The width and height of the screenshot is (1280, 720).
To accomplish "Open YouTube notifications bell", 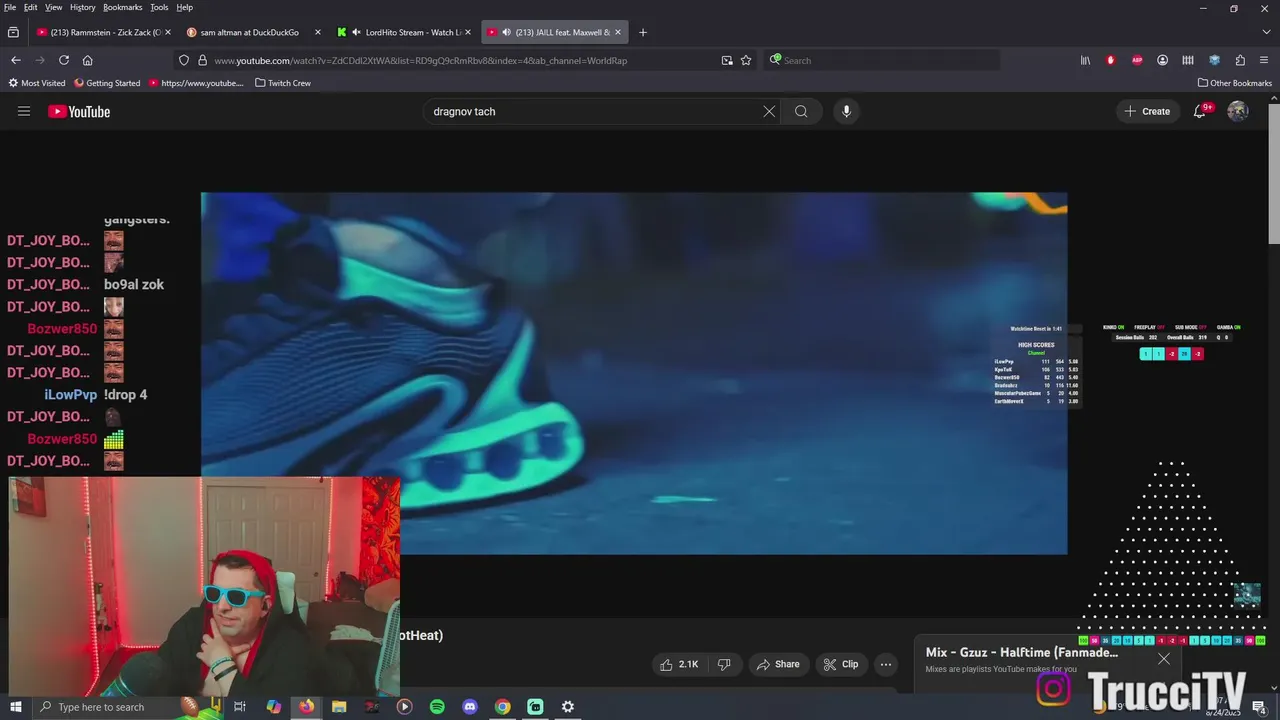I will (1200, 111).
